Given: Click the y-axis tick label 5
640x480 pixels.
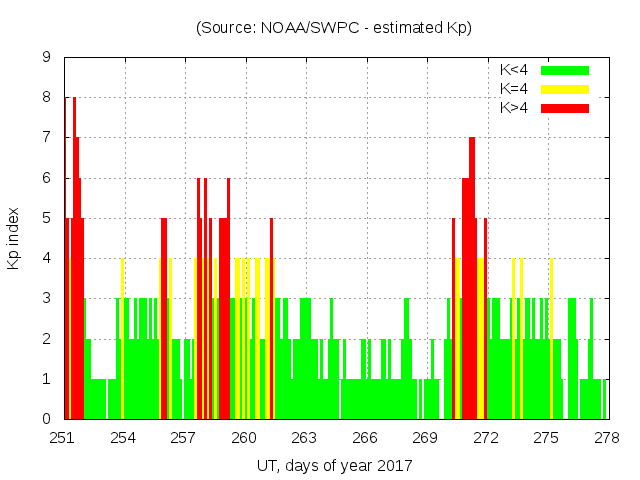Looking at the screenshot, I should click(47, 219).
